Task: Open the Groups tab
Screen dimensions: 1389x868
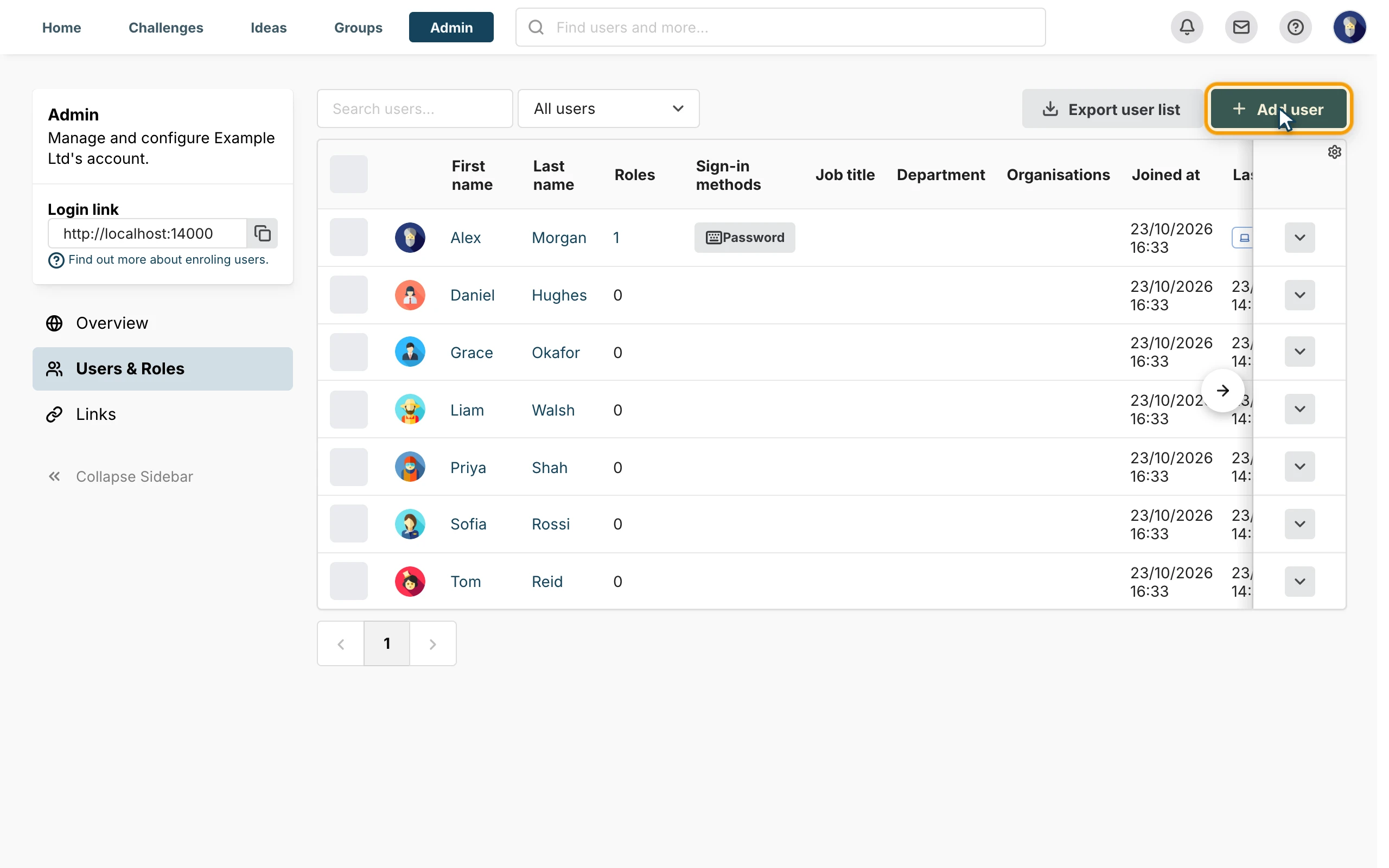Action: point(358,27)
